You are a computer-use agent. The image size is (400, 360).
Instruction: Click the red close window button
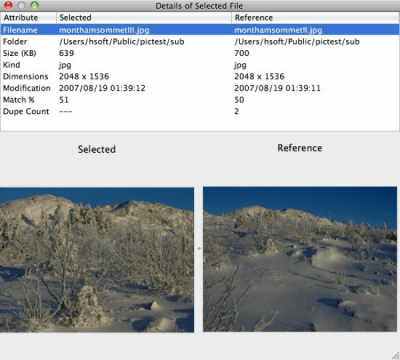click(8, 5)
